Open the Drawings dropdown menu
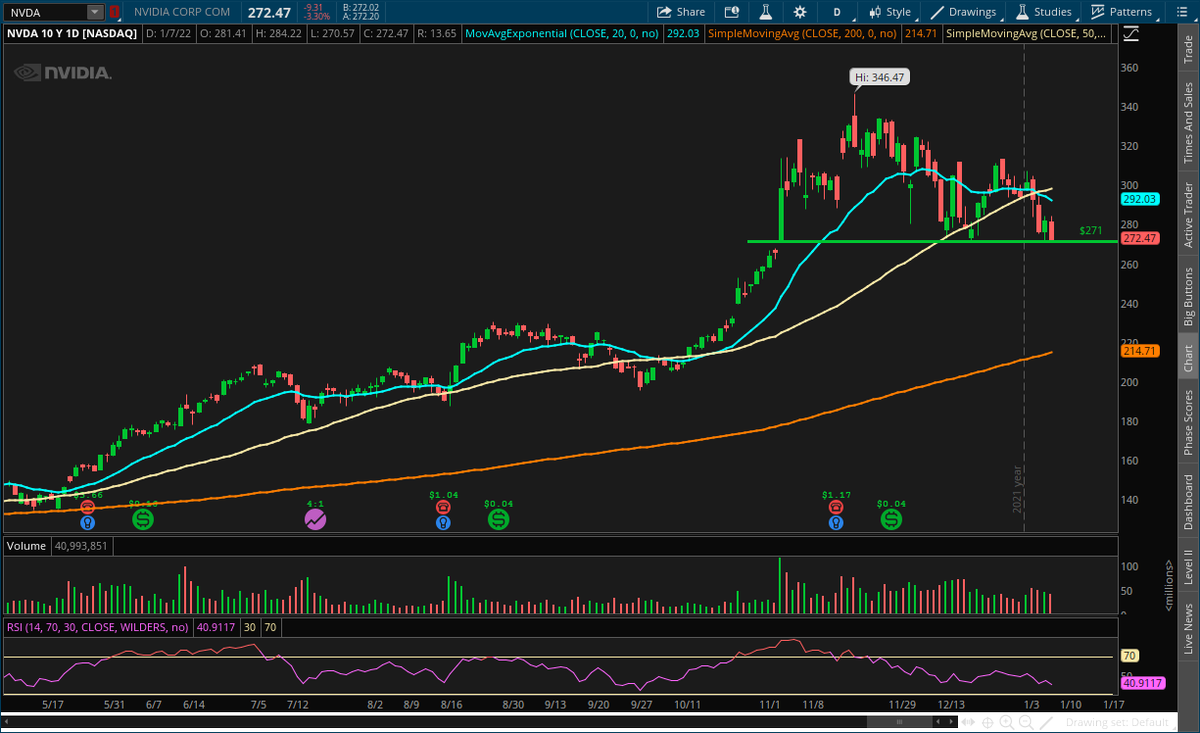The height and width of the screenshot is (733, 1200). click(964, 12)
